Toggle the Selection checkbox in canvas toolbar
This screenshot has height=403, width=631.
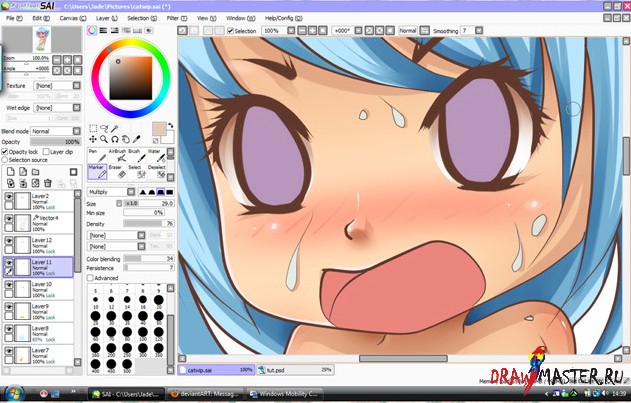click(230, 31)
